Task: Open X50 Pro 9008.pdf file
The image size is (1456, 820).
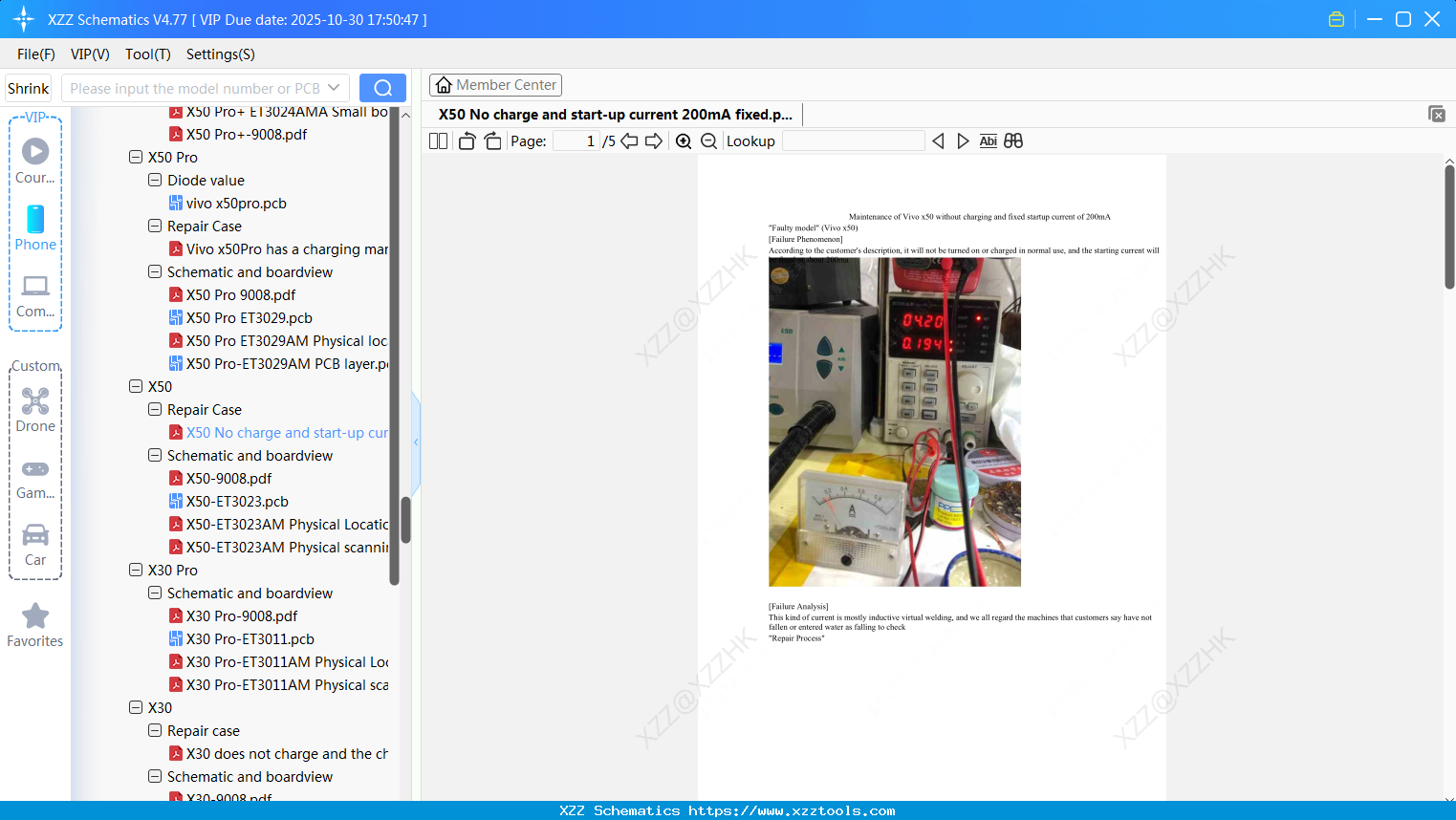Action: click(241, 295)
